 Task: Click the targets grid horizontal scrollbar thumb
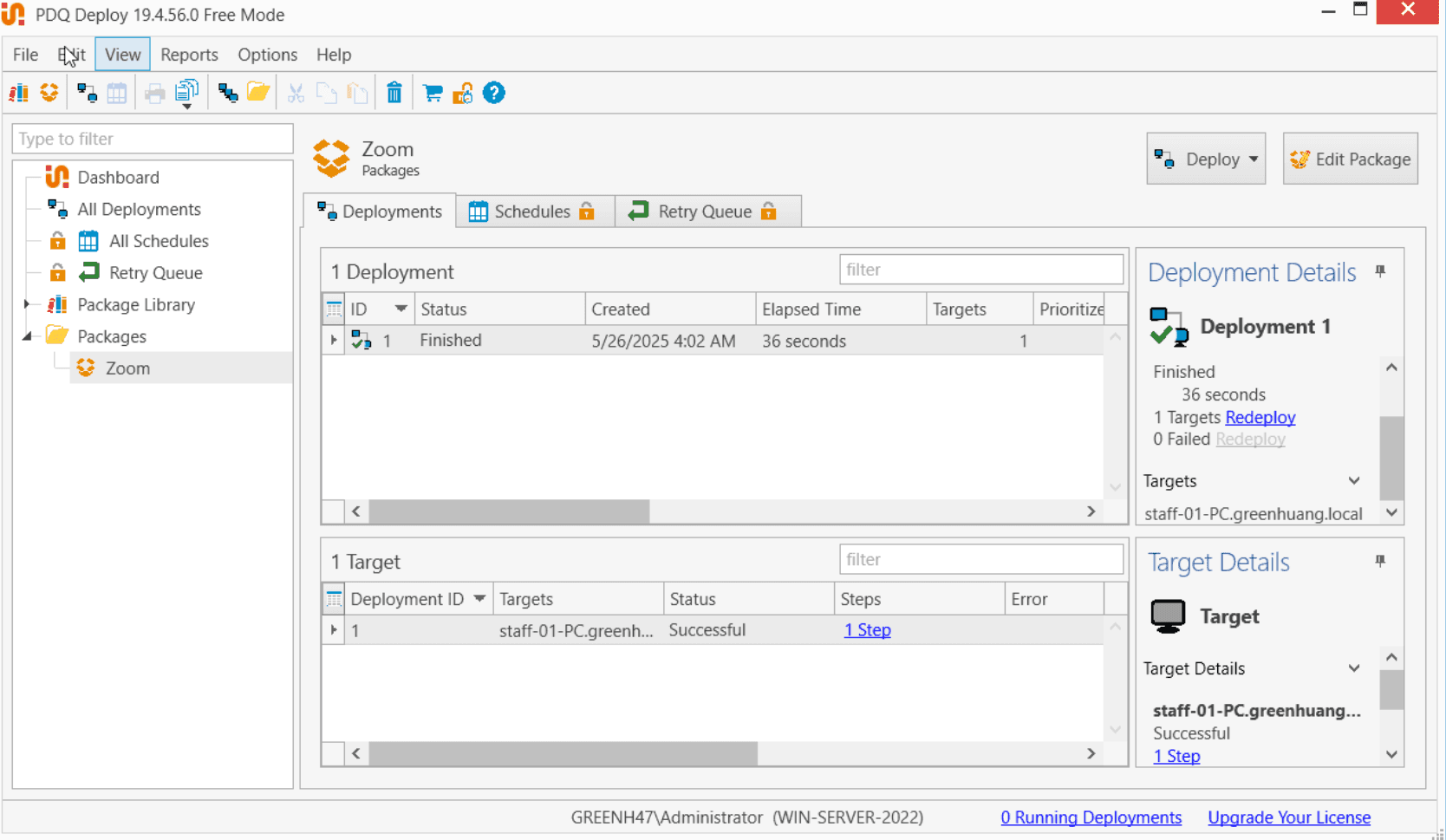(563, 753)
